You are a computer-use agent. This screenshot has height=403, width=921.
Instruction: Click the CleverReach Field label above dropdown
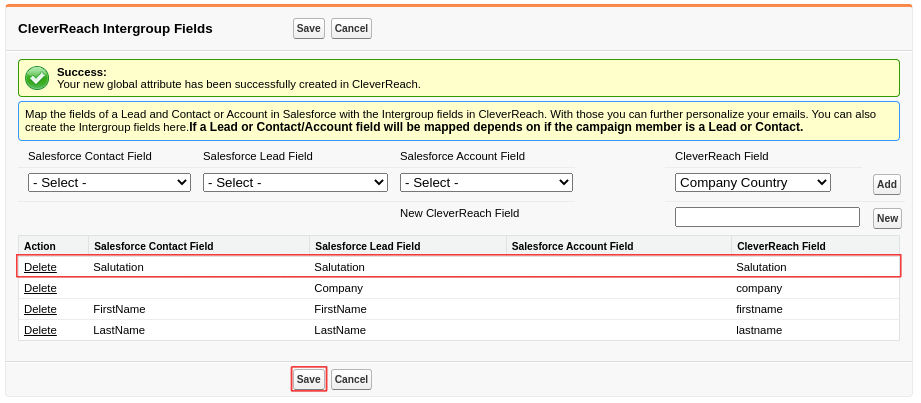(x=722, y=156)
